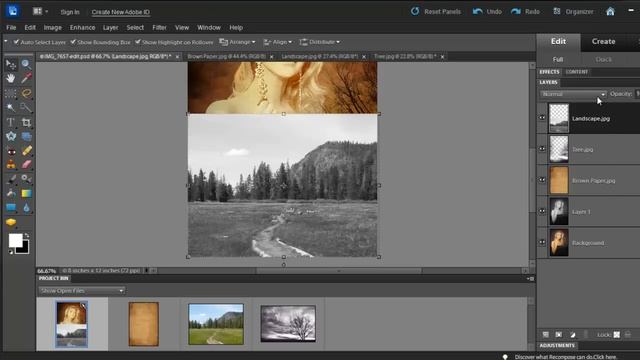Select the Smart Brush tool

[26, 179]
